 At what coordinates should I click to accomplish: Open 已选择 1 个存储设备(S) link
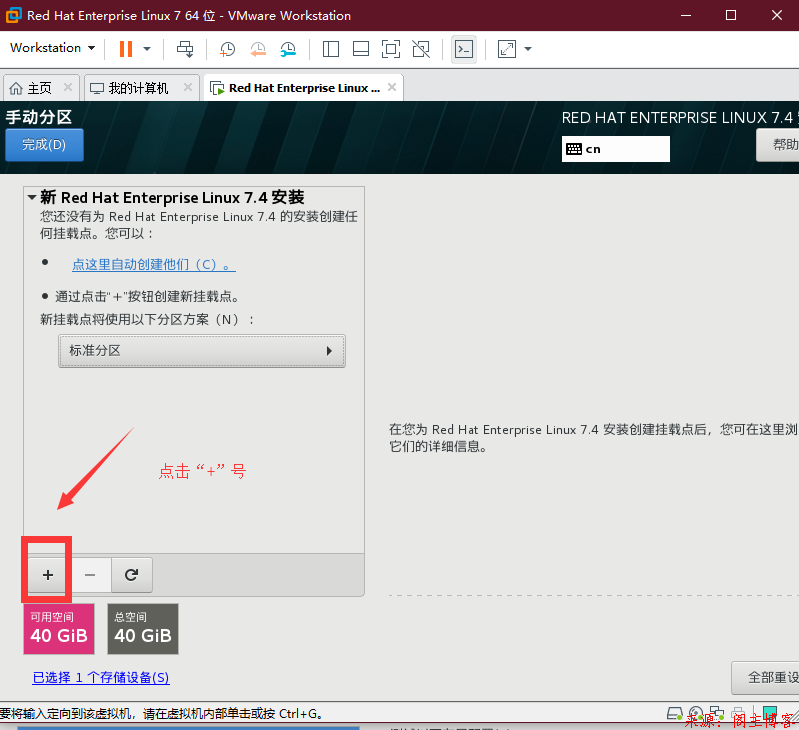(101, 678)
